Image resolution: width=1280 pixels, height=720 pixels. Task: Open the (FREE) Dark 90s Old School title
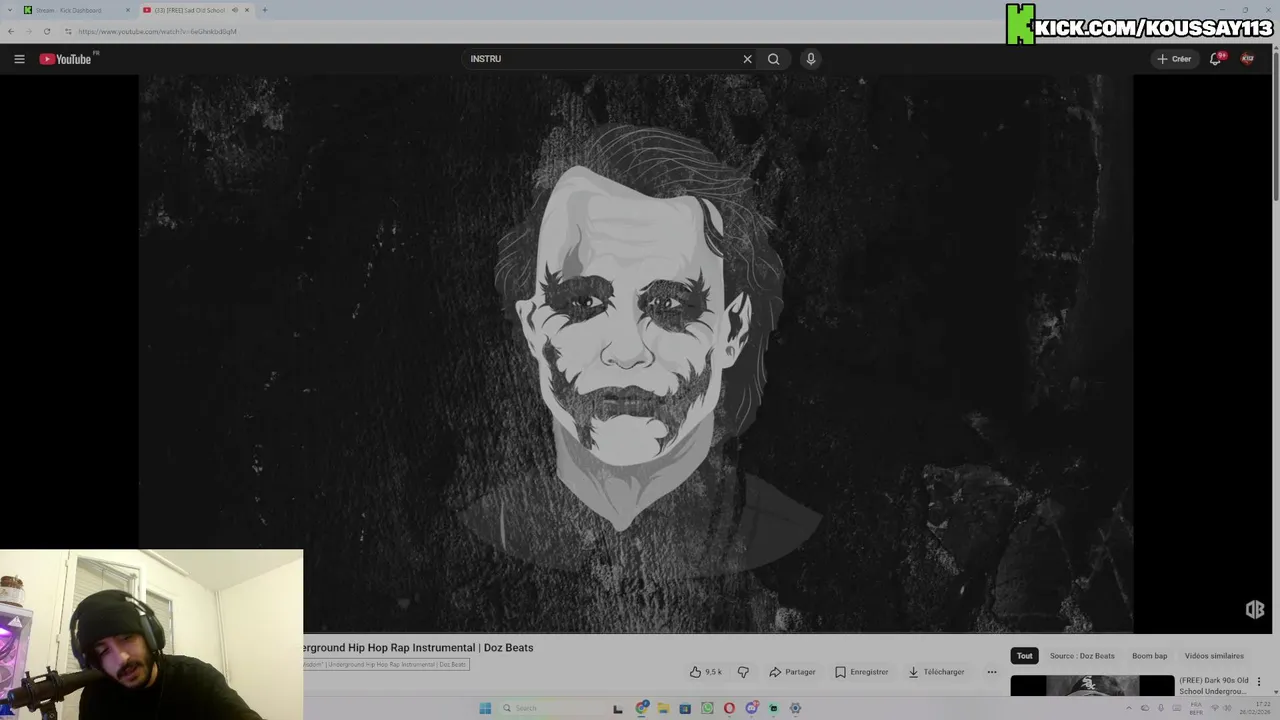pyautogui.click(x=1214, y=685)
